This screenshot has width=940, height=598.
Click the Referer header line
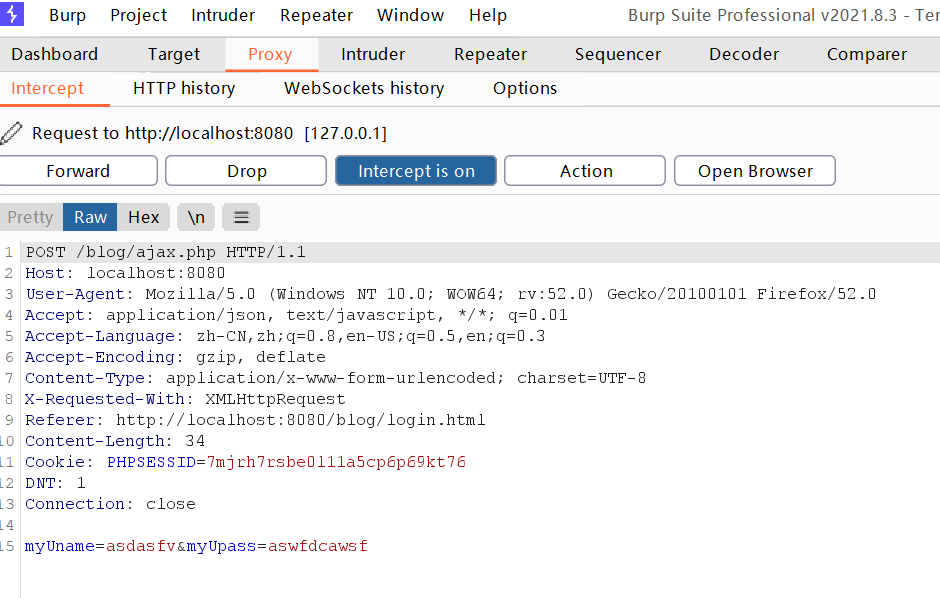[x=255, y=420]
